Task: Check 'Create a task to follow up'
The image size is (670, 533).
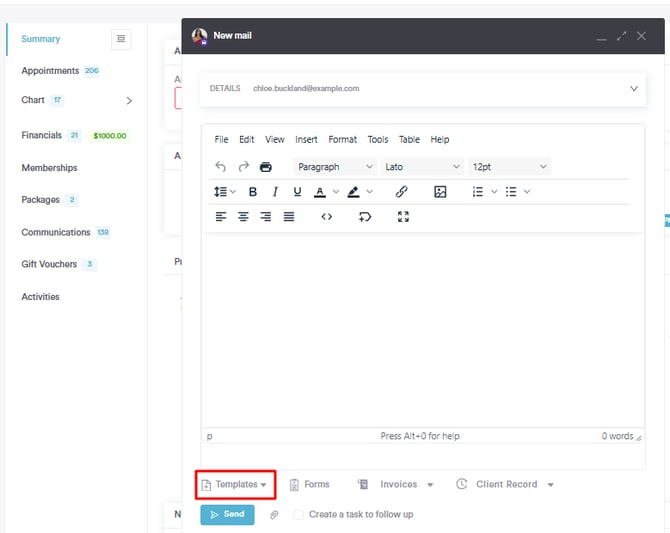Action: click(299, 515)
